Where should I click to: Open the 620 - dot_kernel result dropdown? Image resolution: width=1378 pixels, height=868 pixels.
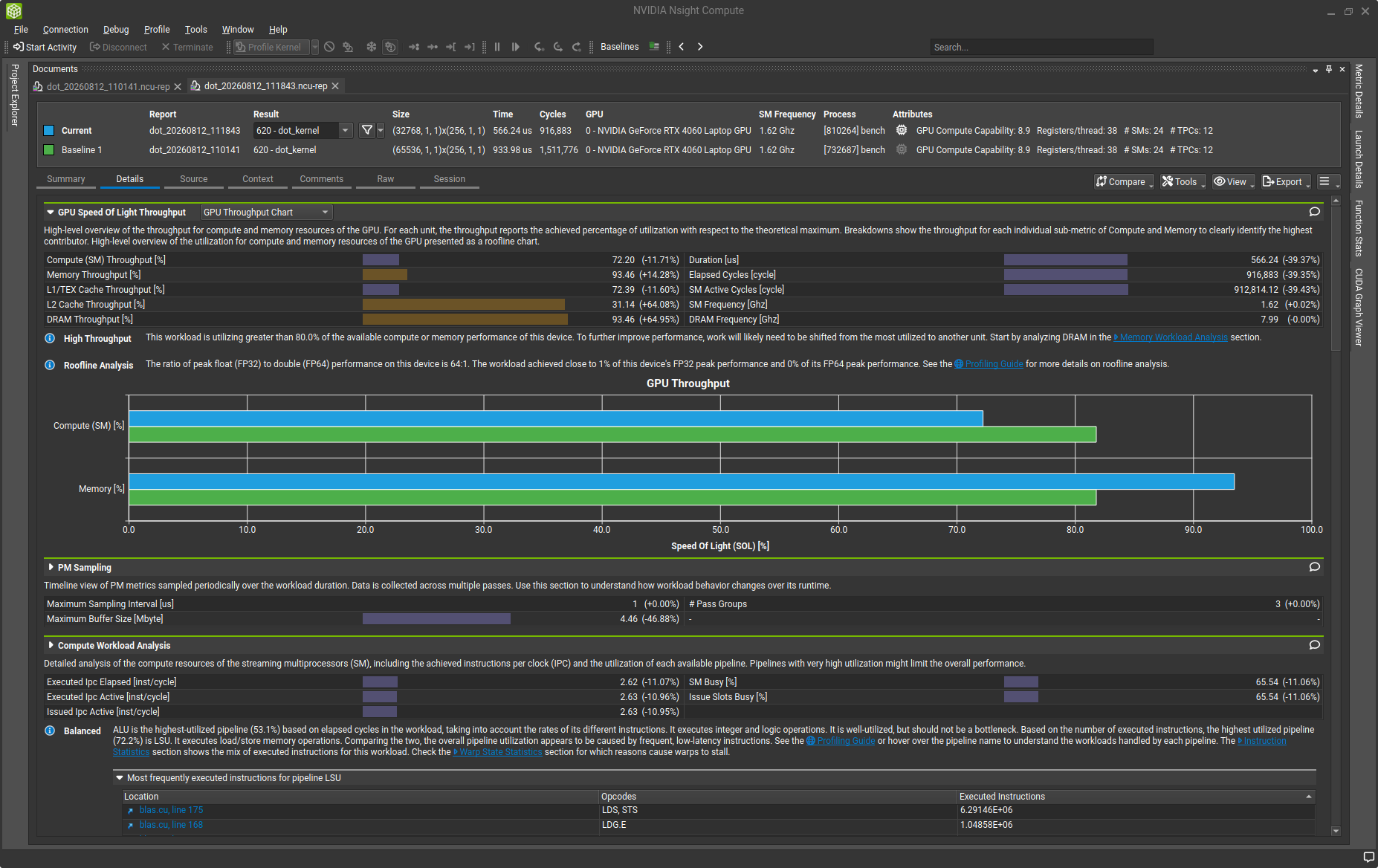point(303,130)
